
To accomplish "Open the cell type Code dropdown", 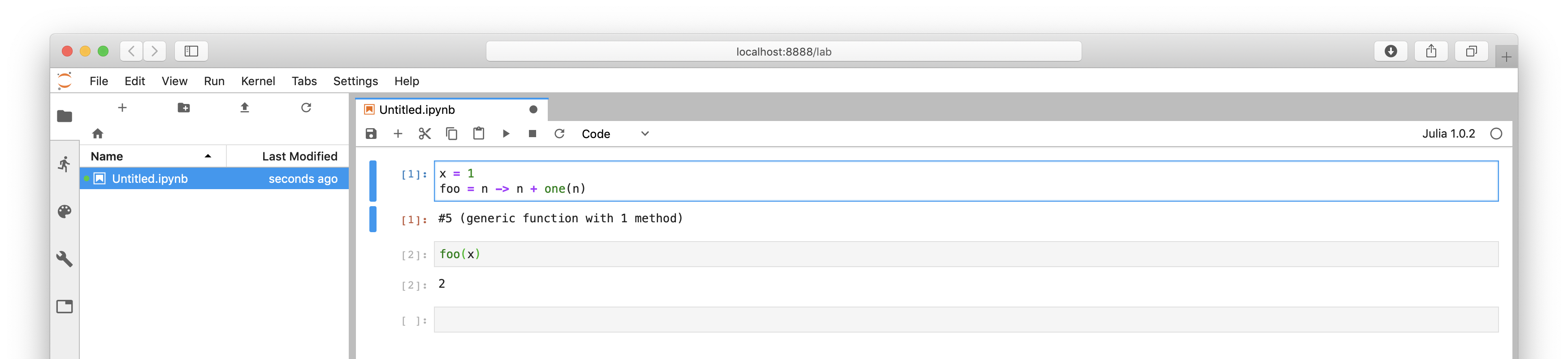I will [x=615, y=134].
